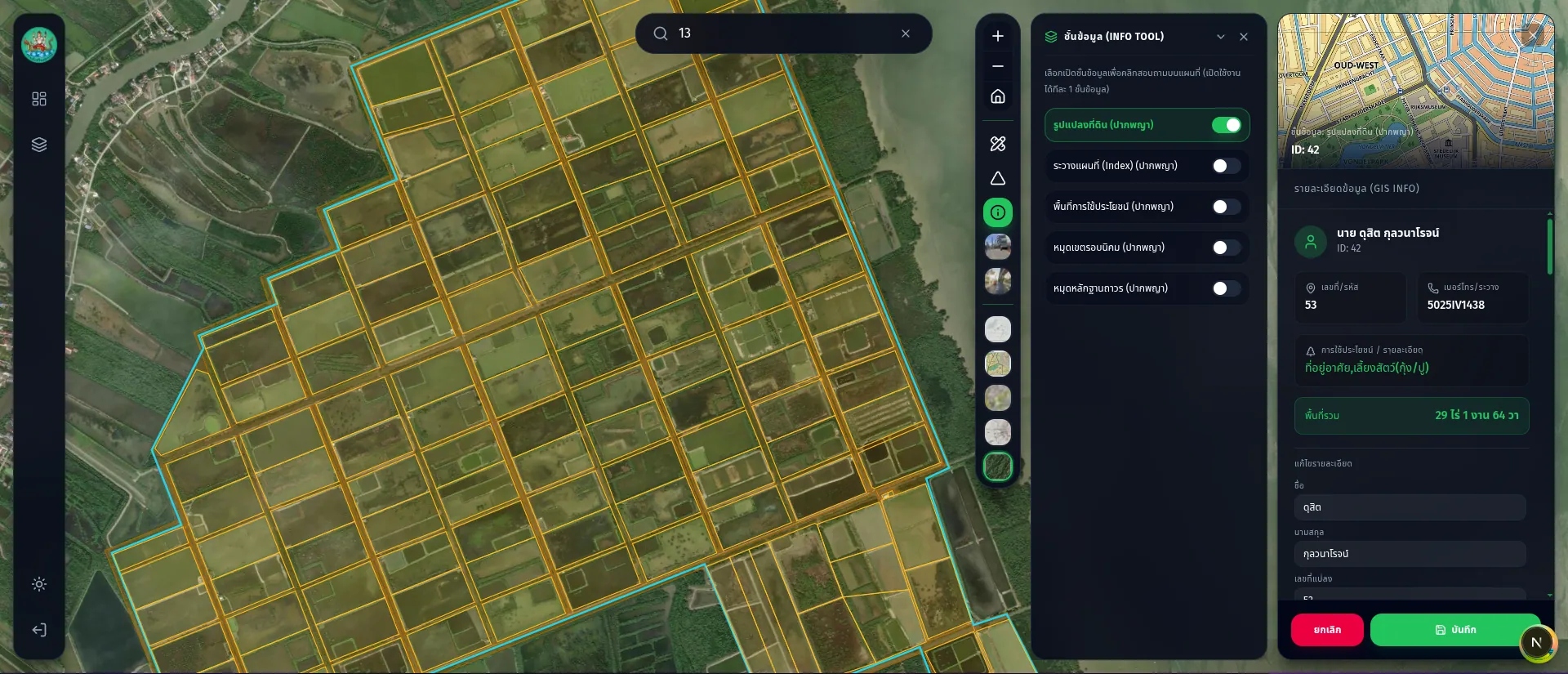
Task: Enable the หมุดเขตรอบนิคม (ปากพญา) layer toggle
Action: coord(1227,248)
